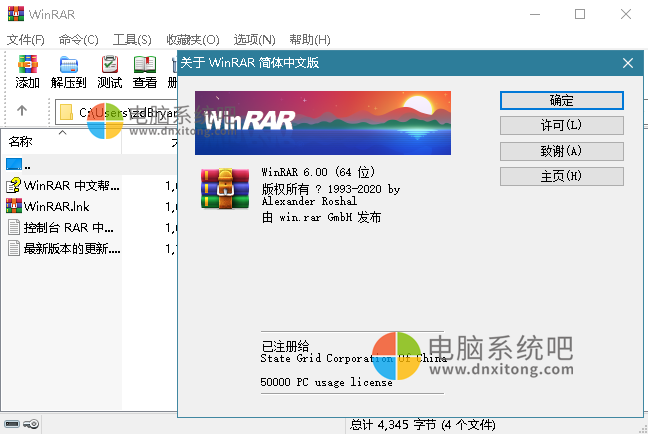Open the 收藏夹(O) menu
Screen dimensions: 648x434
coord(193,40)
